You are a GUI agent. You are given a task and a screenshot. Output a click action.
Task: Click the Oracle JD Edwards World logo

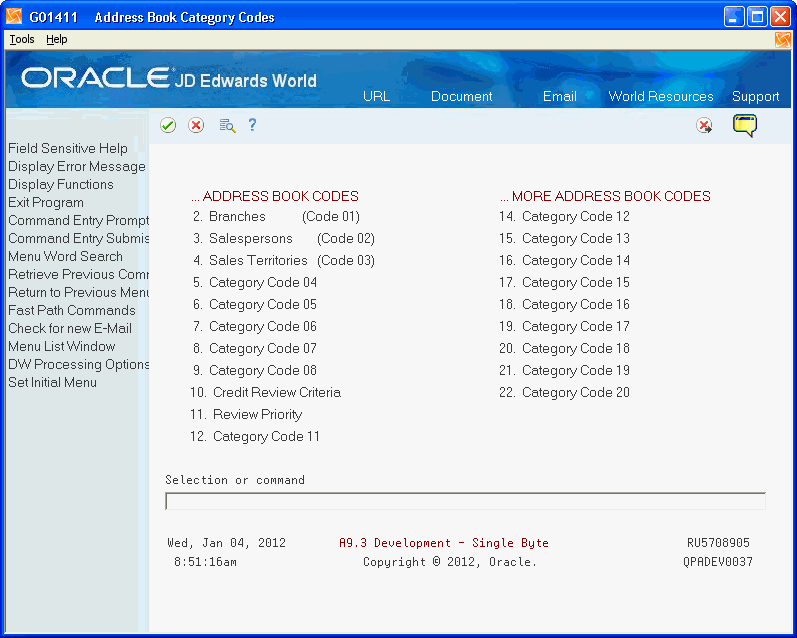coord(169,79)
